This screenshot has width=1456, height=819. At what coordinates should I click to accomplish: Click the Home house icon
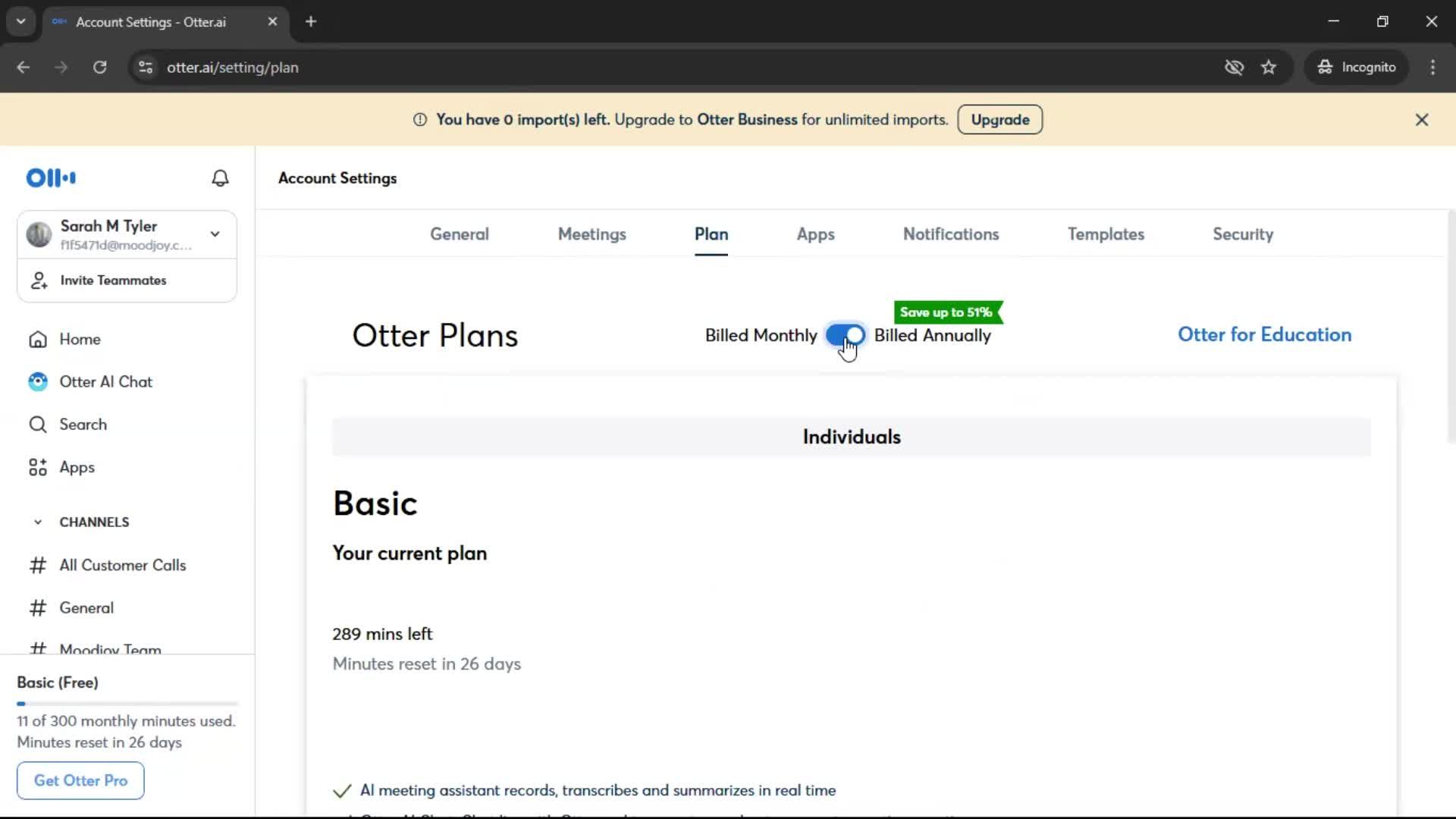(38, 339)
